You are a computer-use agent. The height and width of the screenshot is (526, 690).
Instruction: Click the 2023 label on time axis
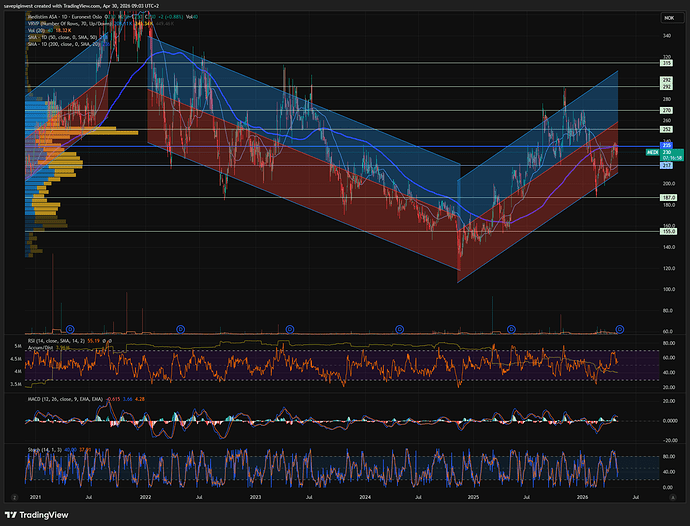click(255, 497)
